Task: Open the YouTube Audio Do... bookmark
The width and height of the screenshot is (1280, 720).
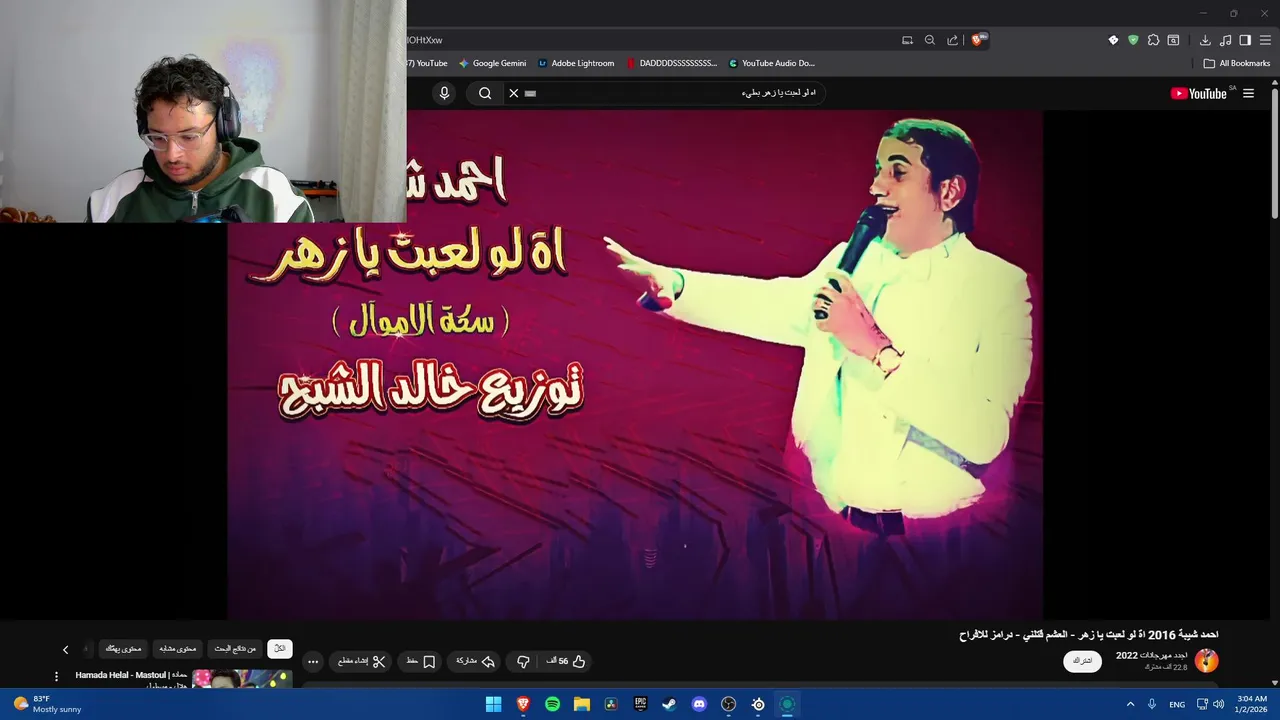Action: (772, 63)
